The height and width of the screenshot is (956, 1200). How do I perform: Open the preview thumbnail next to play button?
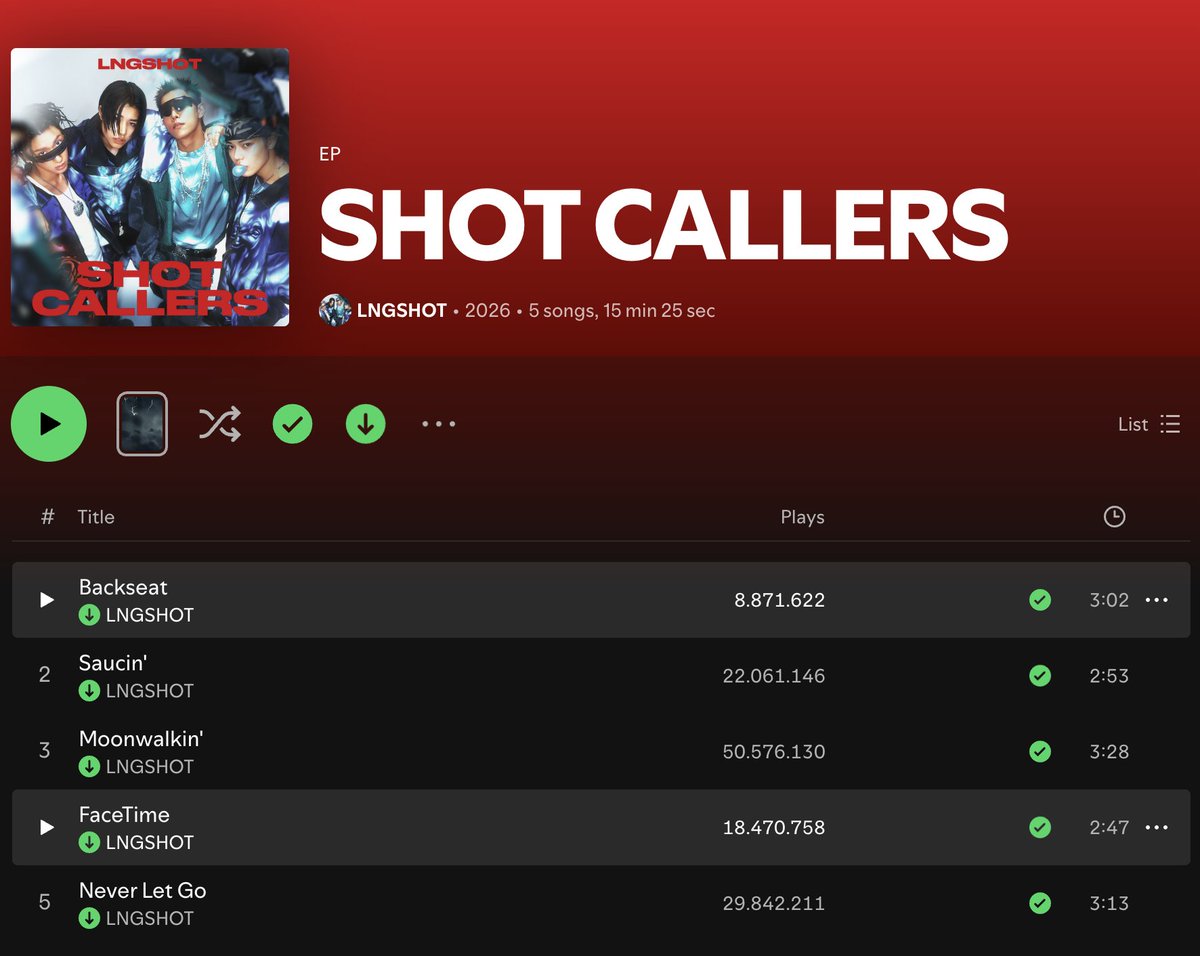142,424
